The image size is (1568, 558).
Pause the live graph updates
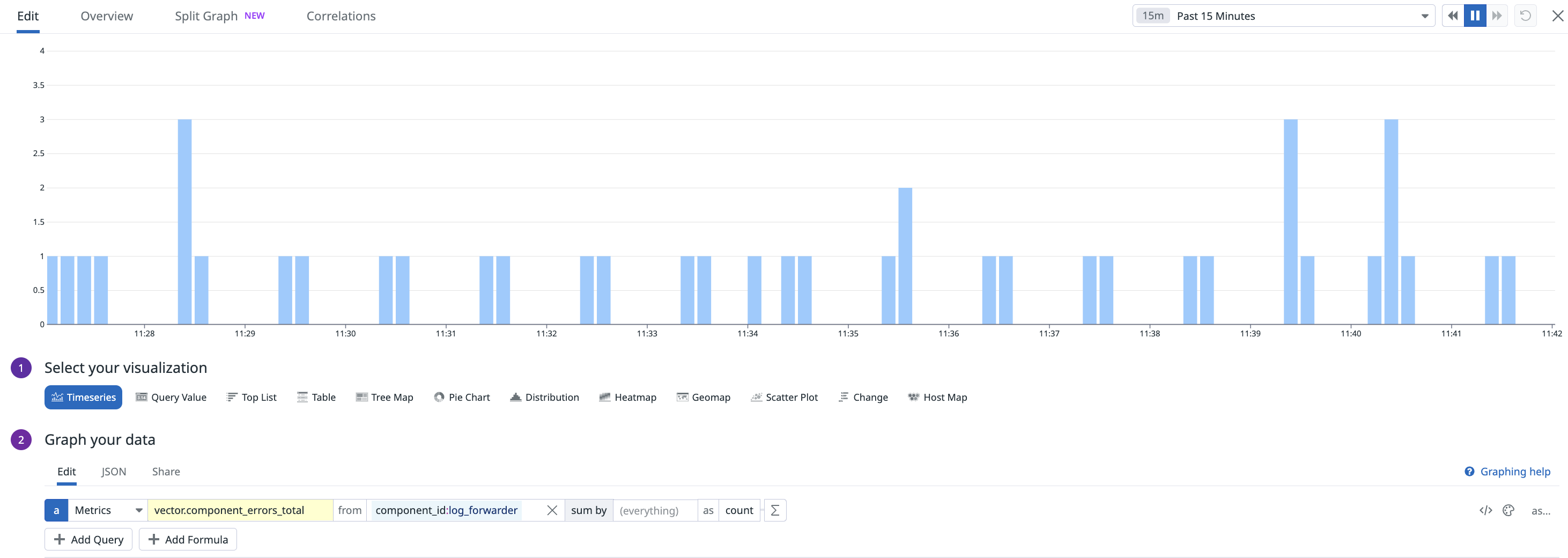pyautogui.click(x=1474, y=15)
